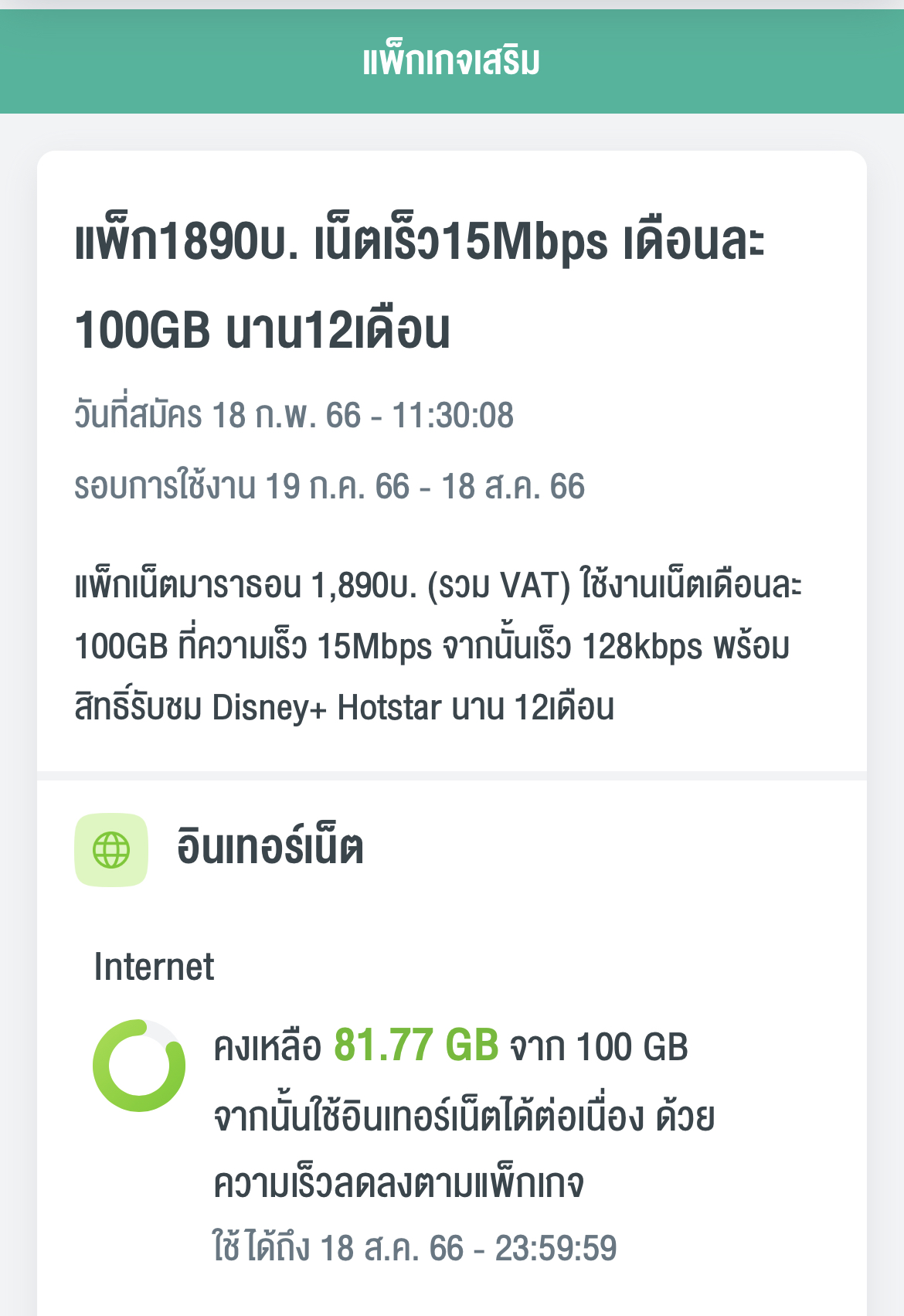
Task: Tap the green globe internet icon
Action: pyautogui.click(x=111, y=850)
